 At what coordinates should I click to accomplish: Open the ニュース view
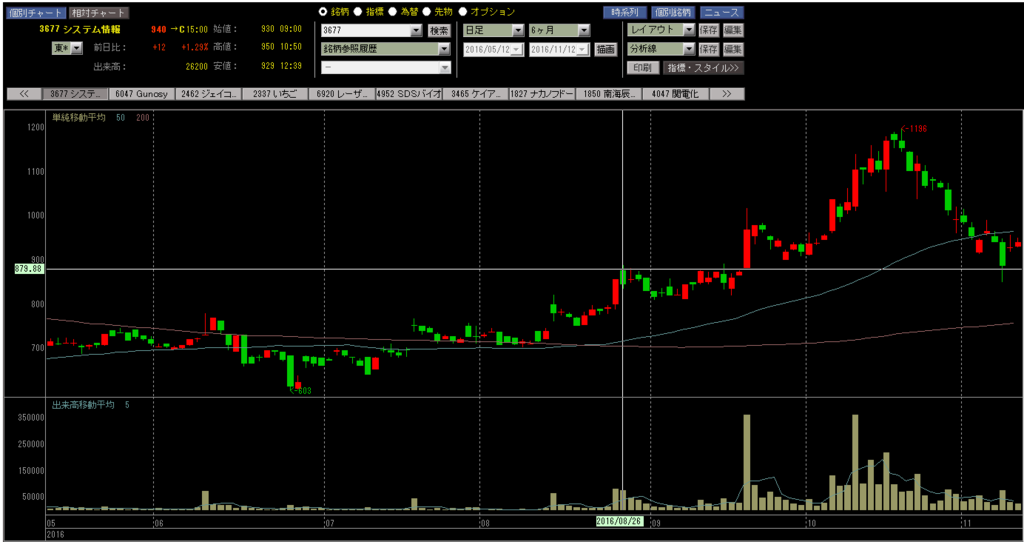[722, 12]
